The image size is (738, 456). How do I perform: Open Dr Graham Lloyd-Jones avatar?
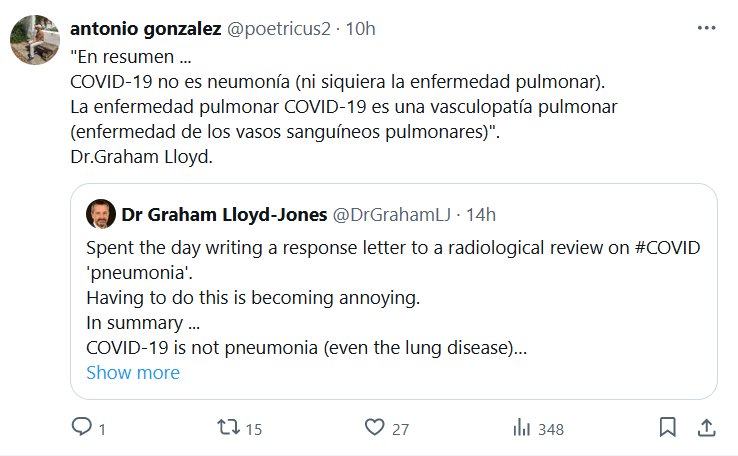pyautogui.click(x=98, y=214)
